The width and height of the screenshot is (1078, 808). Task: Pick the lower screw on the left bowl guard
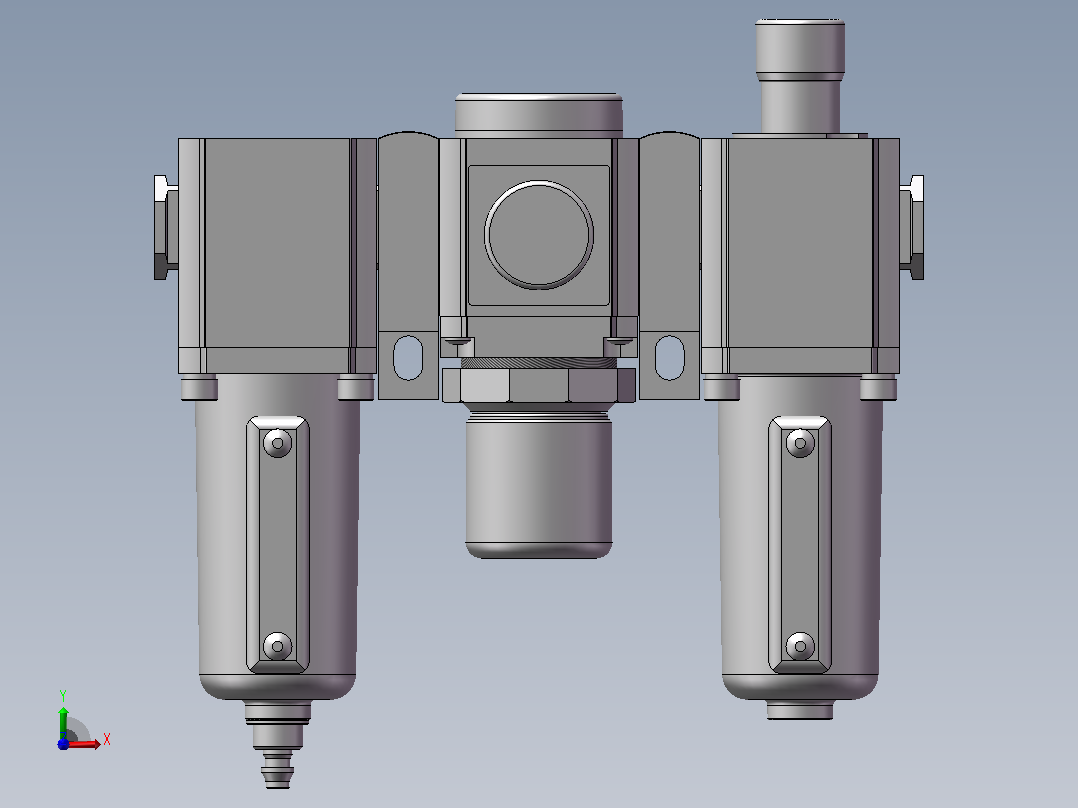[x=278, y=646]
